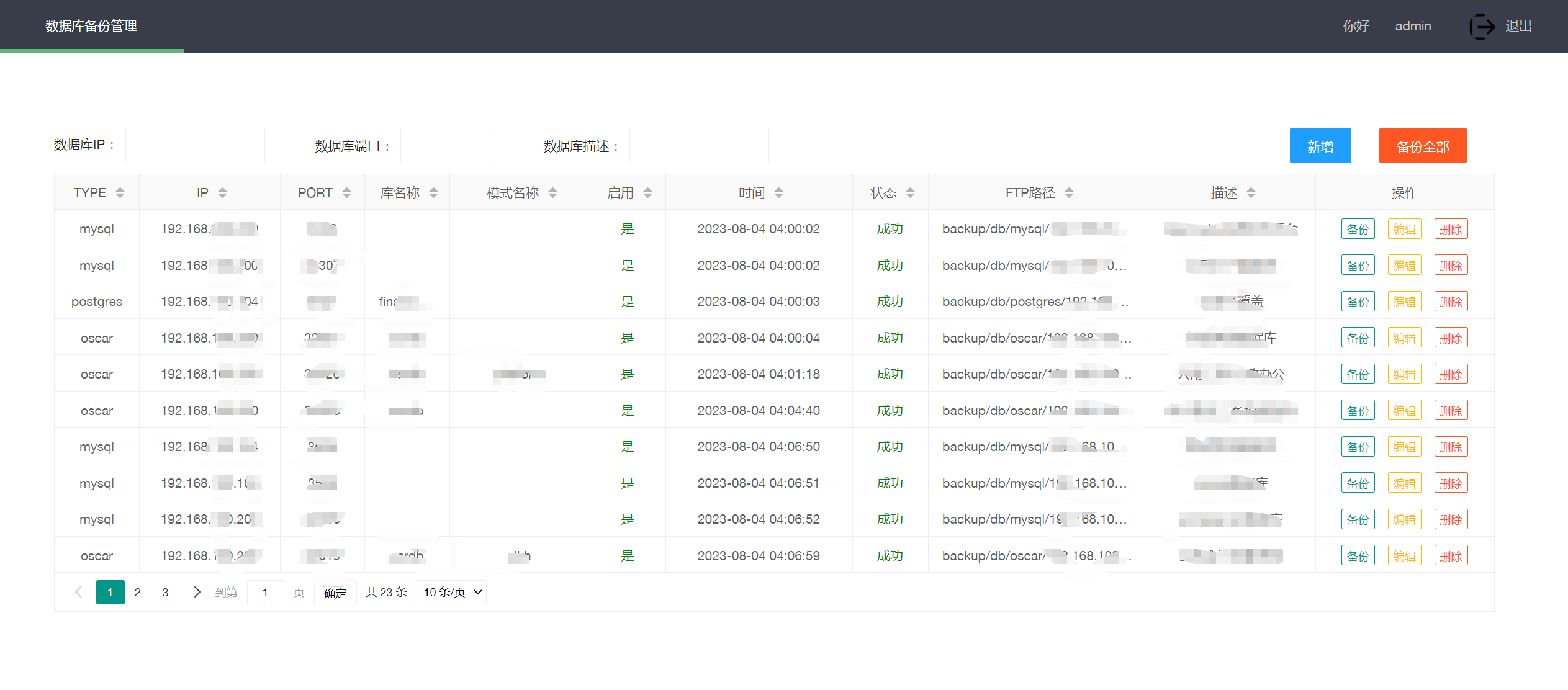Go to page 3

pos(165,592)
